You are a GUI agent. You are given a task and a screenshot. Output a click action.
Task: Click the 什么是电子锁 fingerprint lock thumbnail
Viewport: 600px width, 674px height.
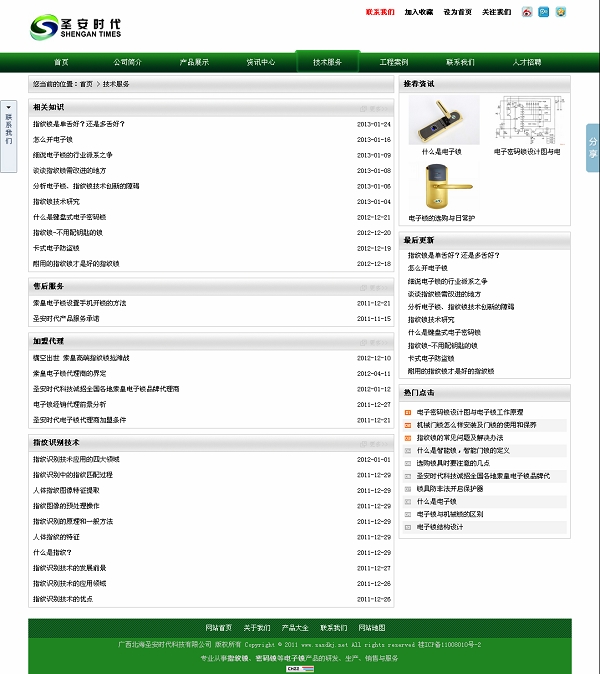(x=441, y=119)
